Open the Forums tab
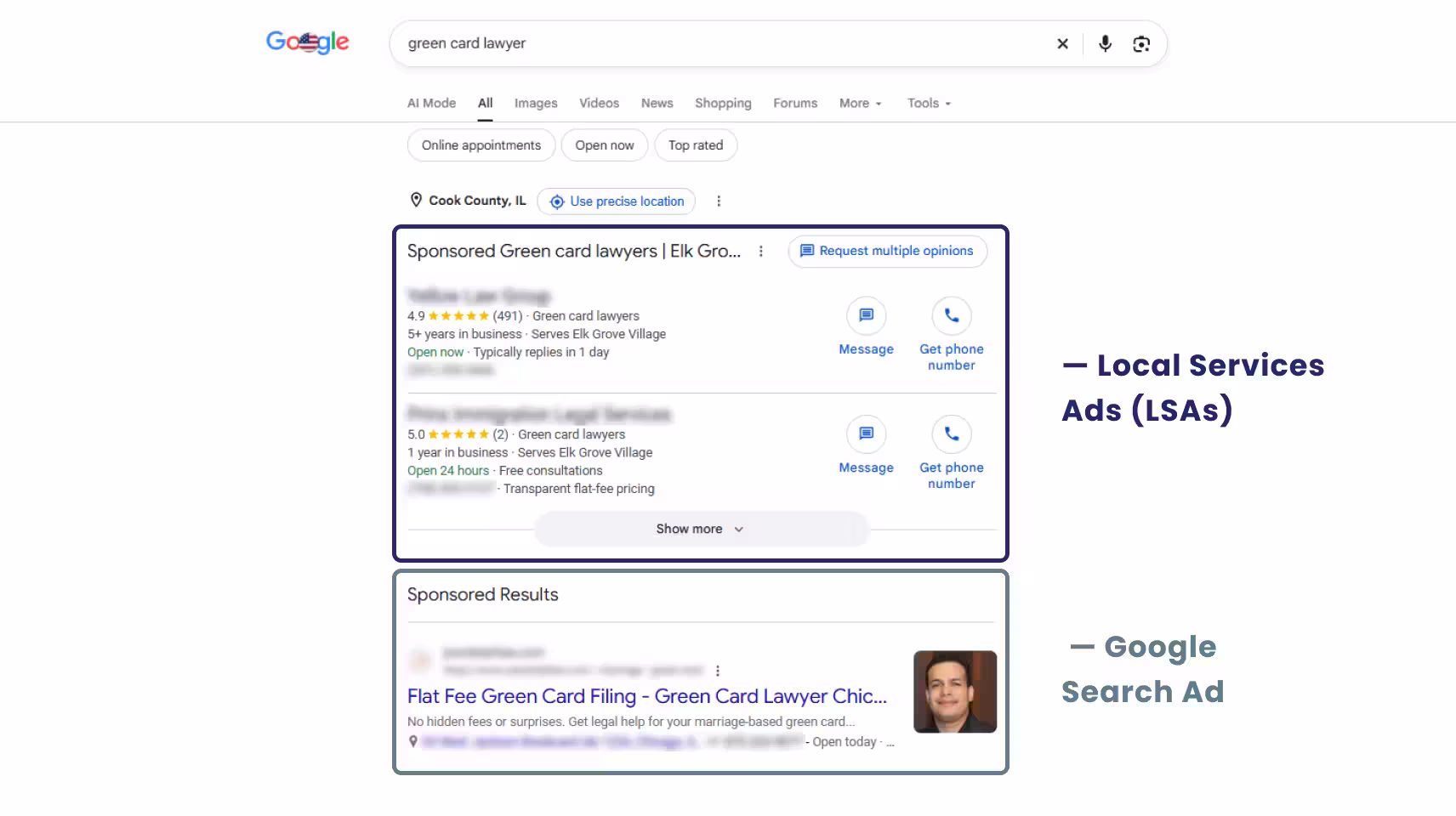The height and width of the screenshot is (816, 1456). (795, 103)
